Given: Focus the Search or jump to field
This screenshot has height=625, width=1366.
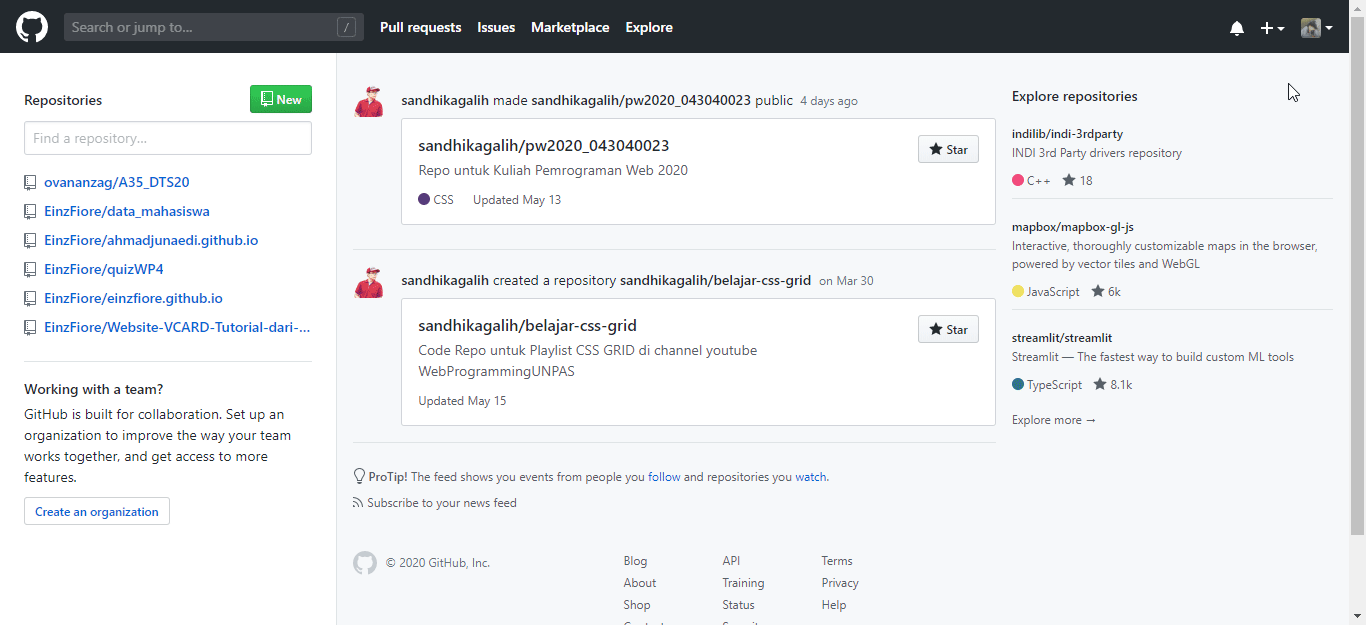Looking at the screenshot, I should click(x=214, y=27).
